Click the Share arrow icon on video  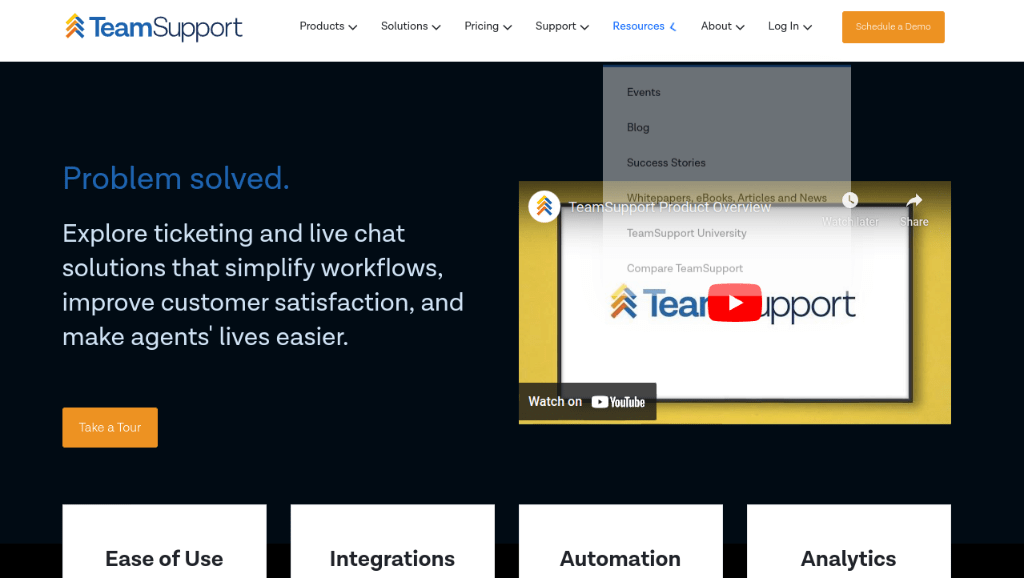[914, 201]
